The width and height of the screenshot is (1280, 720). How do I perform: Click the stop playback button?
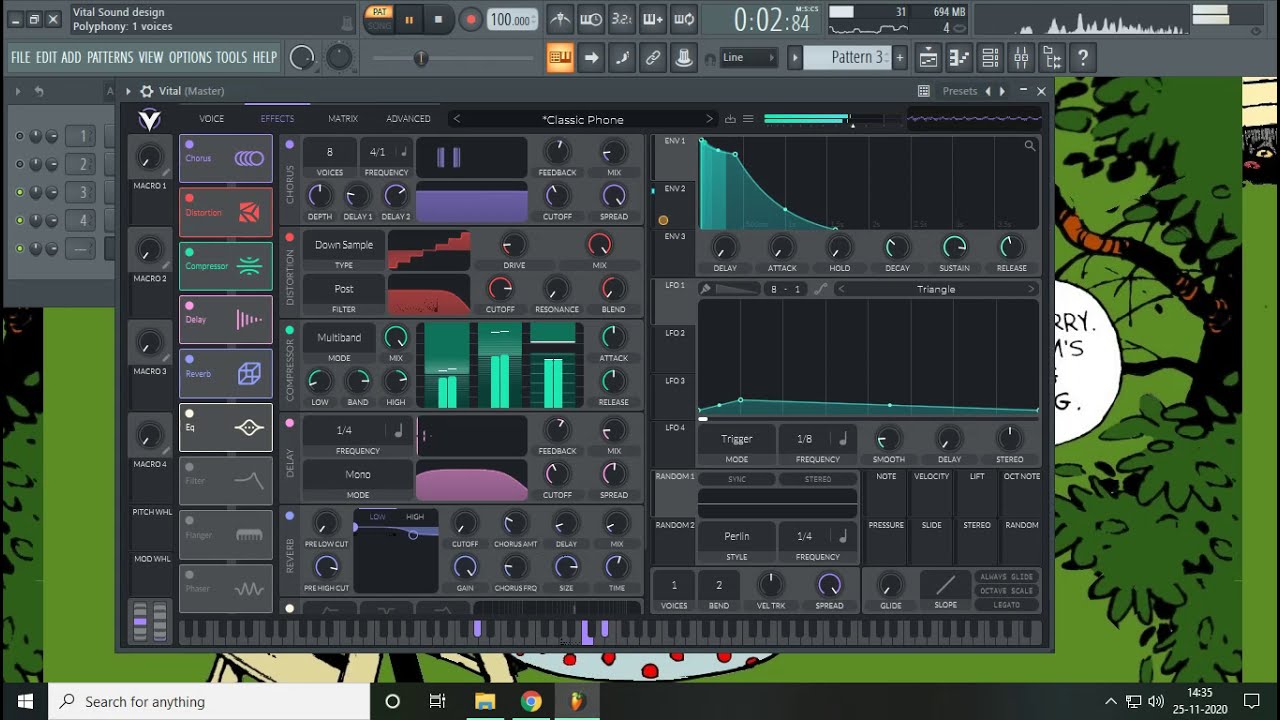438,19
